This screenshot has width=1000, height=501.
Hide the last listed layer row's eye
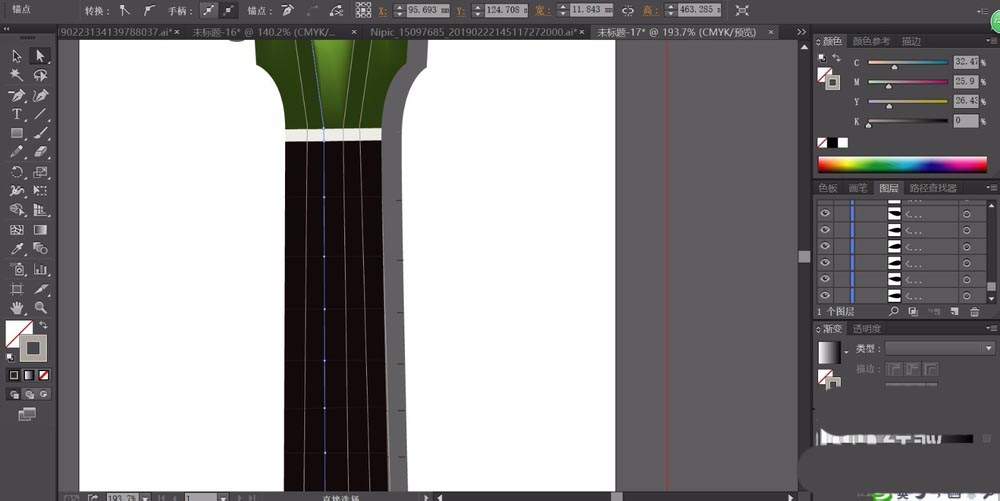(x=825, y=295)
